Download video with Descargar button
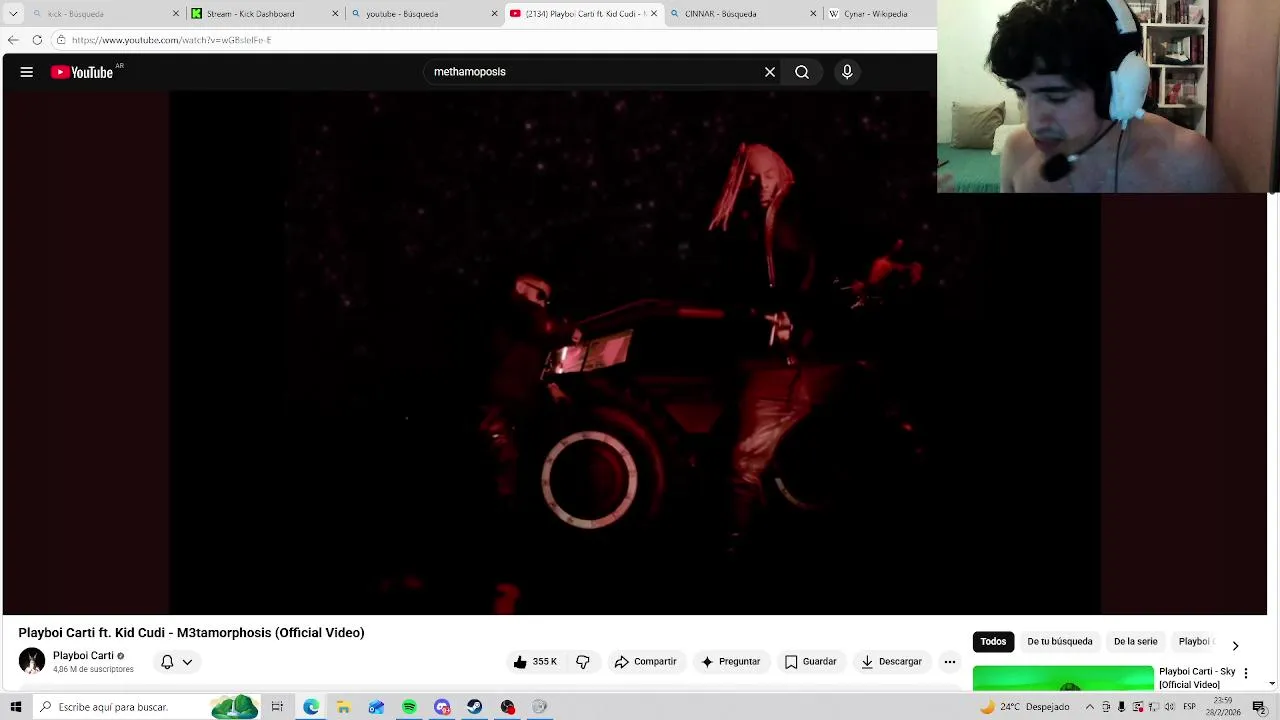This screenshot has height=720, width=1280. pyautogui.click(x=891, y=662)
